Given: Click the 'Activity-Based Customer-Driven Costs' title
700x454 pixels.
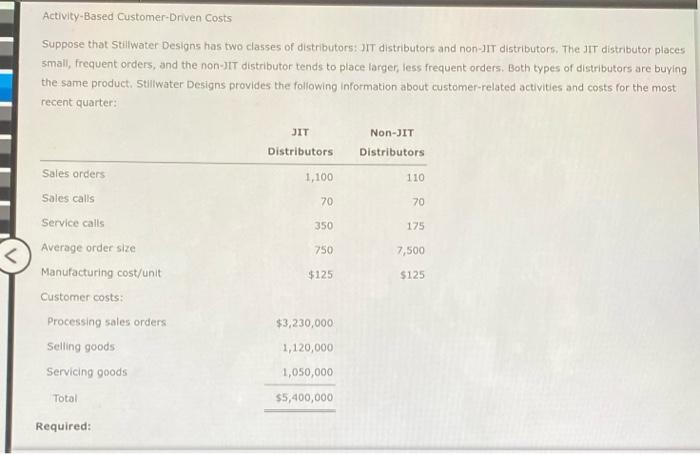Looking at the screenshot, I should 137,17.
